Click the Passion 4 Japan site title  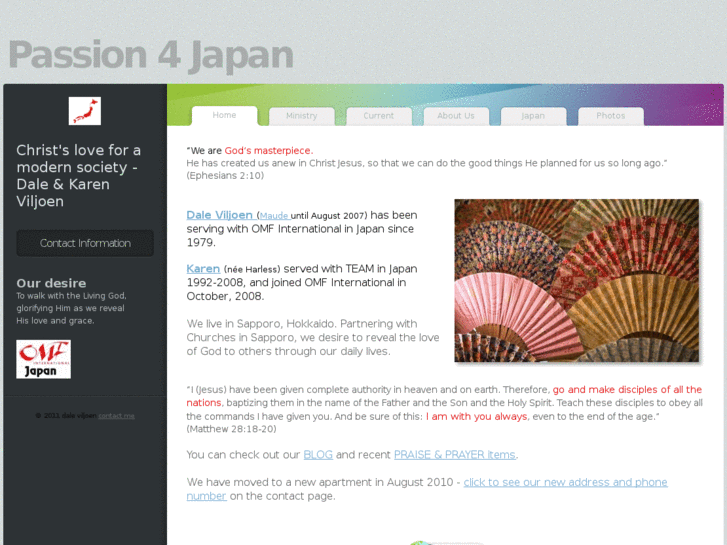tap(151, 55)
